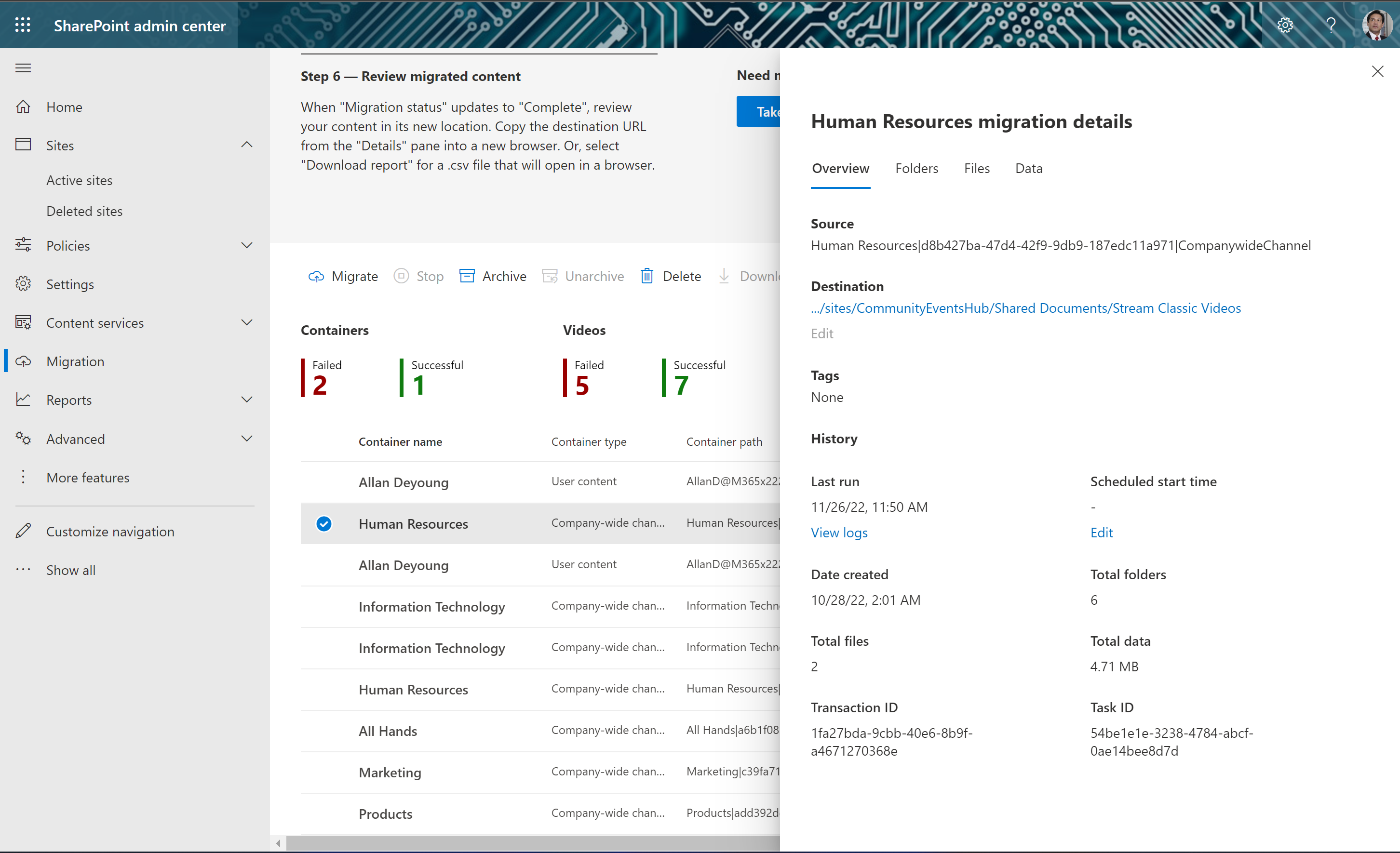Open the app launcher waffle icon
This screenshot has height=853, width=1400.
(23, 25)
